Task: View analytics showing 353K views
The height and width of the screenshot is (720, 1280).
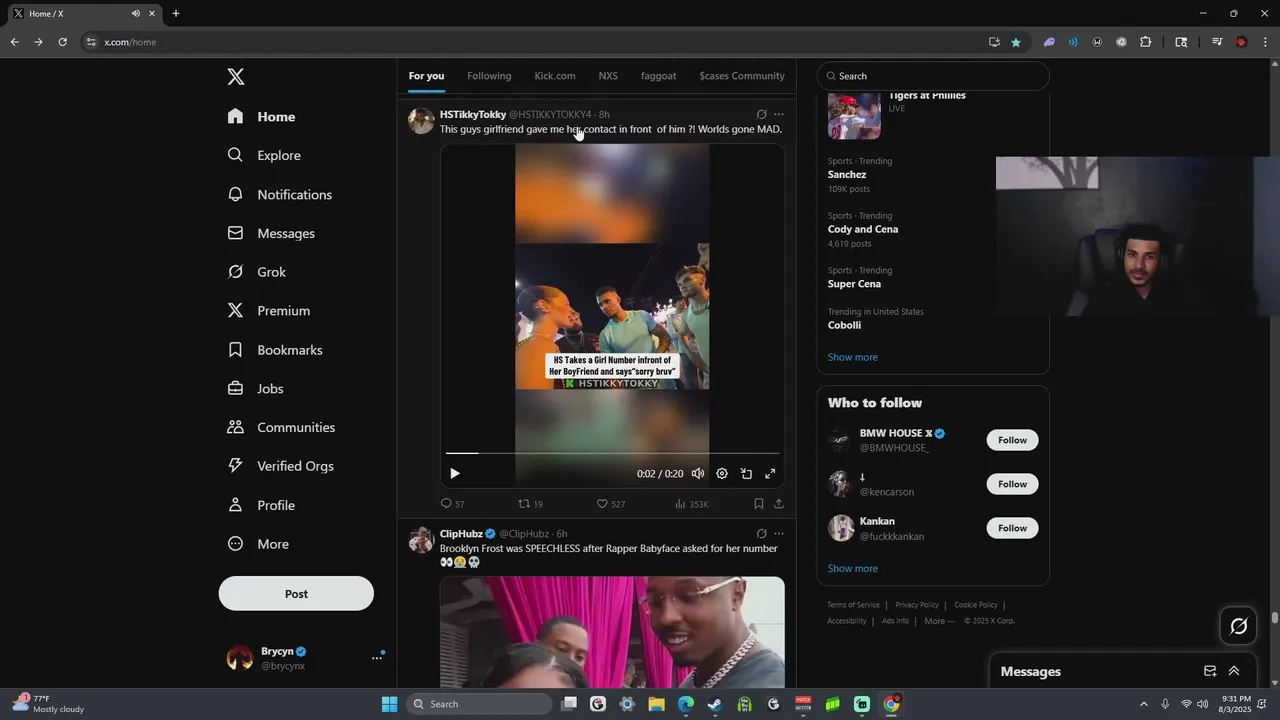Action: coord(692,504)
